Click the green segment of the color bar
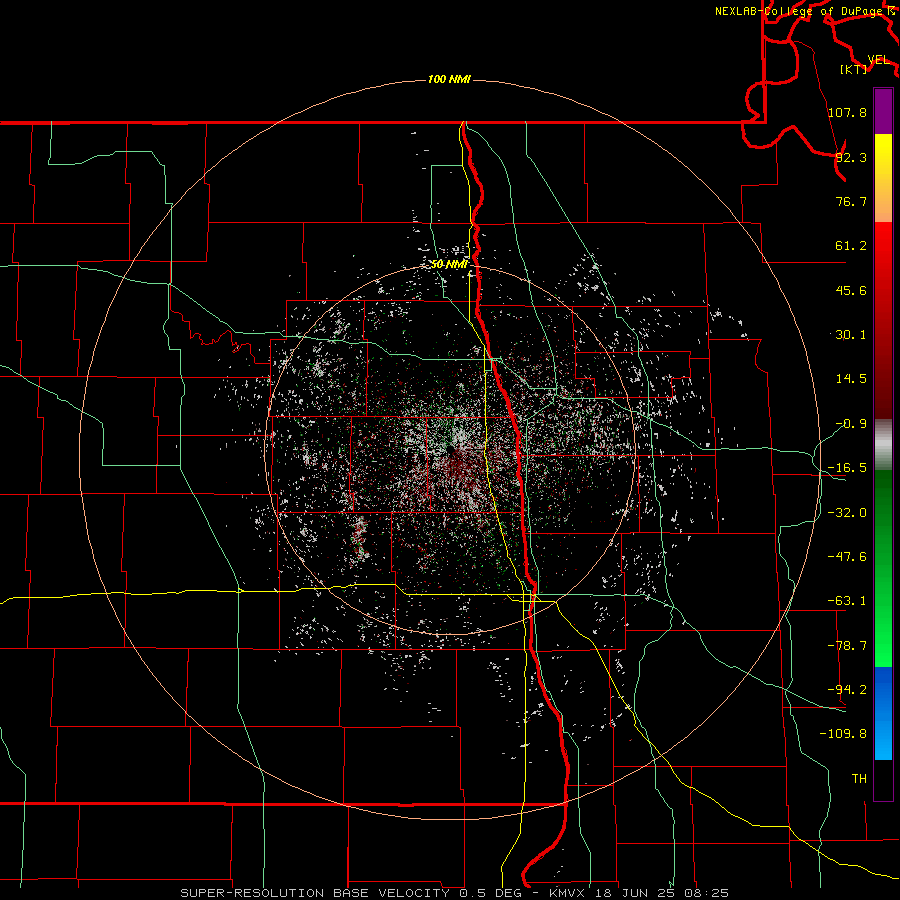900x900 pixels. [x=883, y=568]
